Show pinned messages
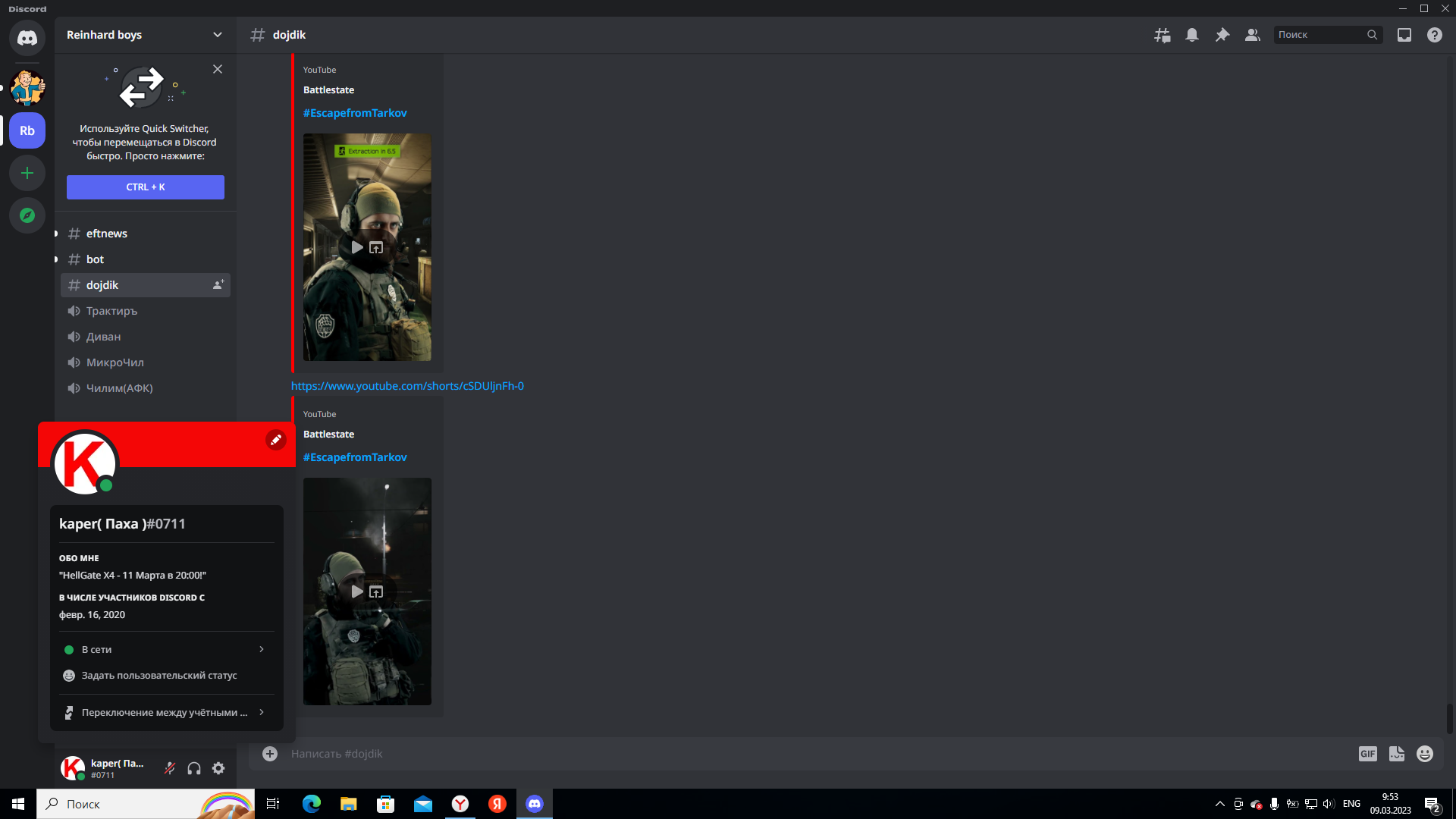 coord(1222,35)
